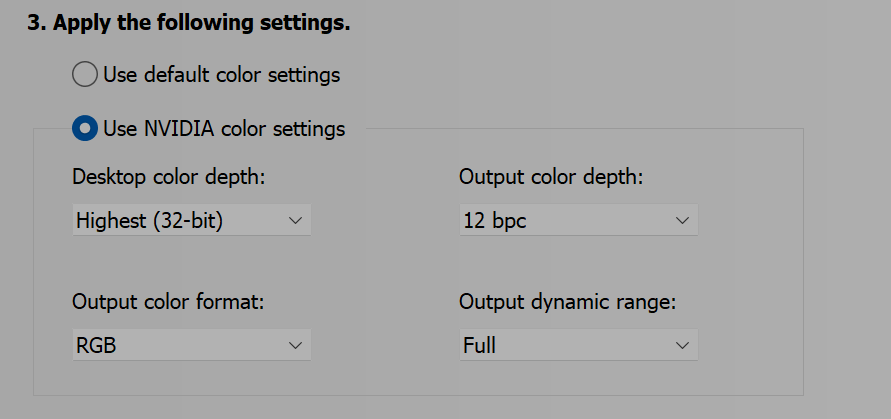
Task: Click the "Use NVIDIA color settings" label text
Action: pyautogui.click(x=224, y=129)
